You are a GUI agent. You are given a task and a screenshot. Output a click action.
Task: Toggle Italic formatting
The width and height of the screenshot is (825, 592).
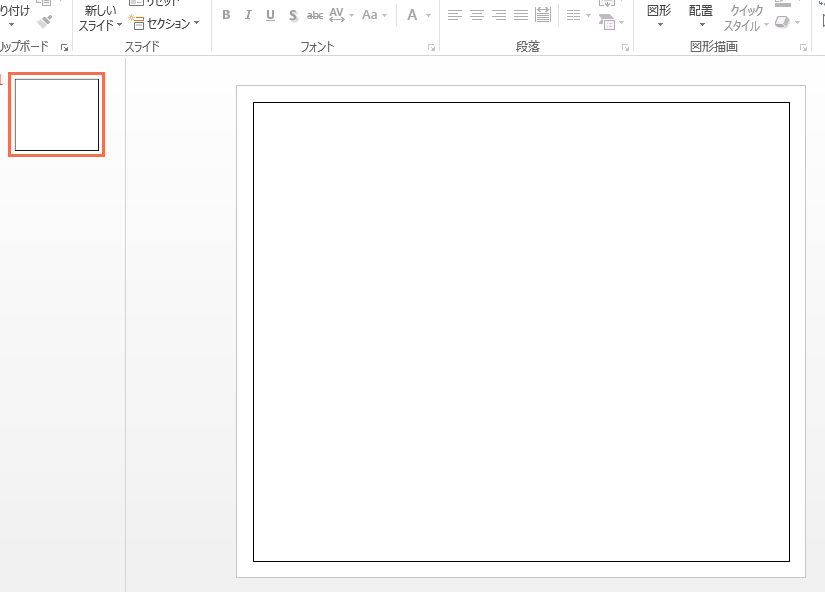pos(248,15)
